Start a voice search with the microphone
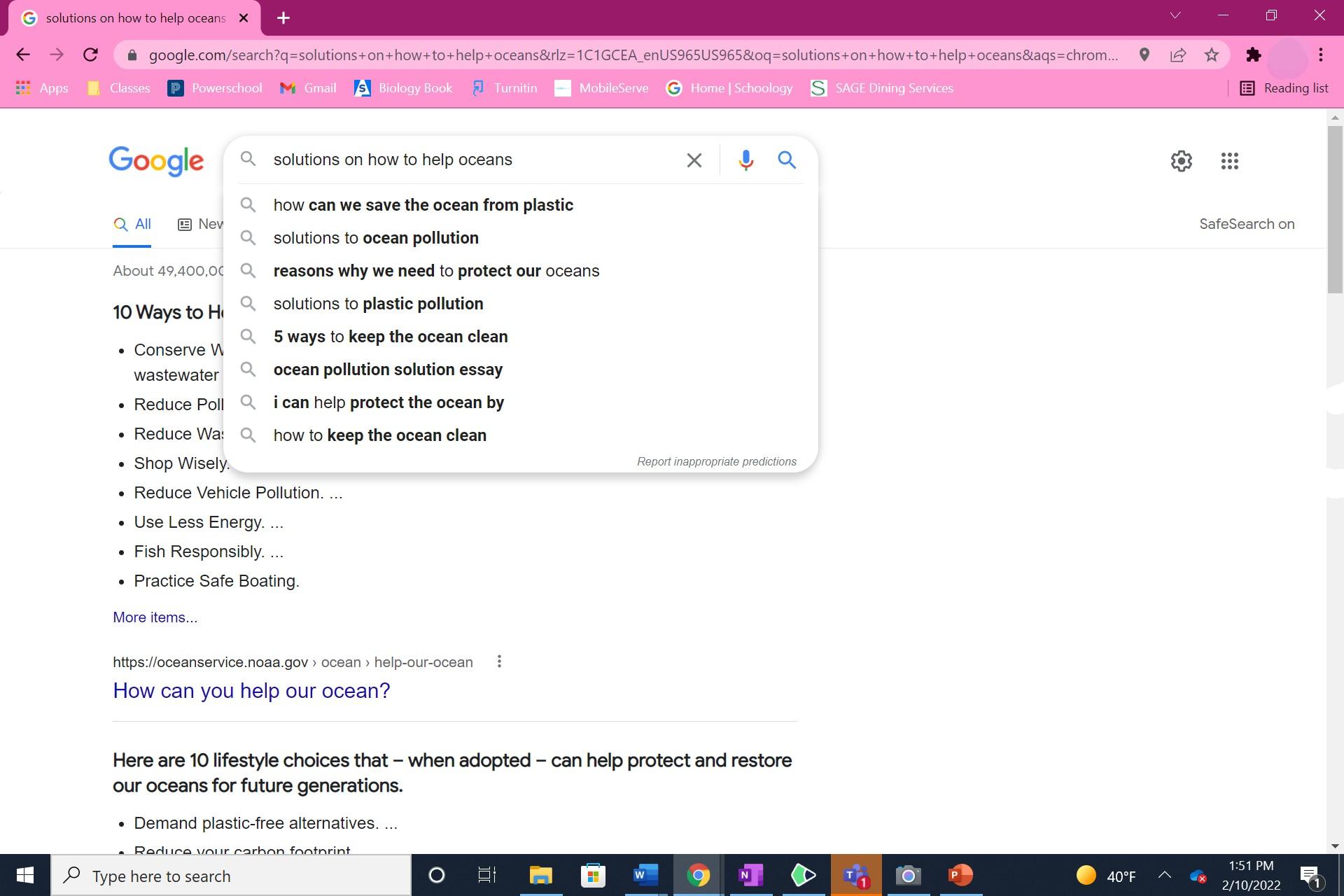Image resolution: width=1344 pixels, height=896 pixels. click(745, 160)
